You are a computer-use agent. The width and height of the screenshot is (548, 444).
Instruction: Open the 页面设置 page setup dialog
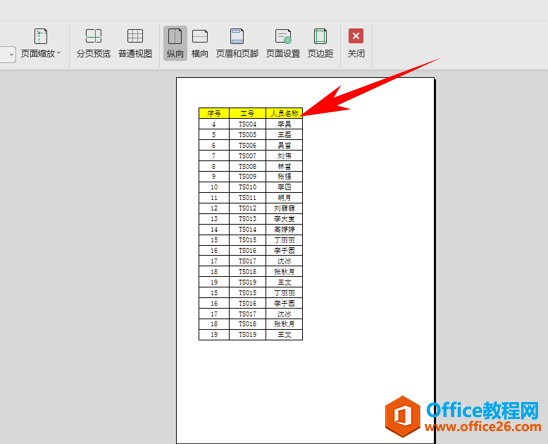tap(283, 43)
